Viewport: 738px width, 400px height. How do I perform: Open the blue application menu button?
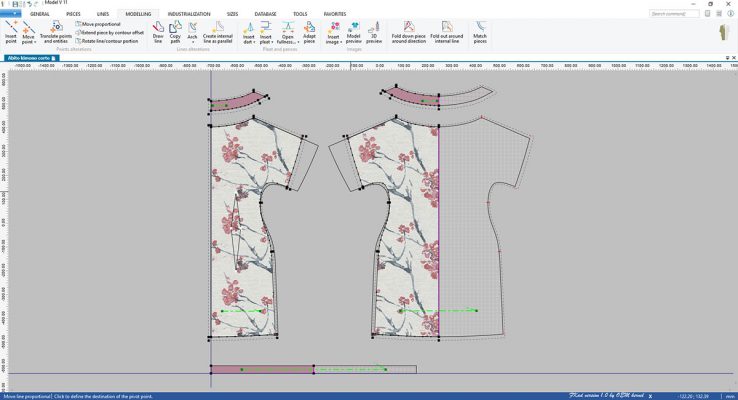click(10, 14)
